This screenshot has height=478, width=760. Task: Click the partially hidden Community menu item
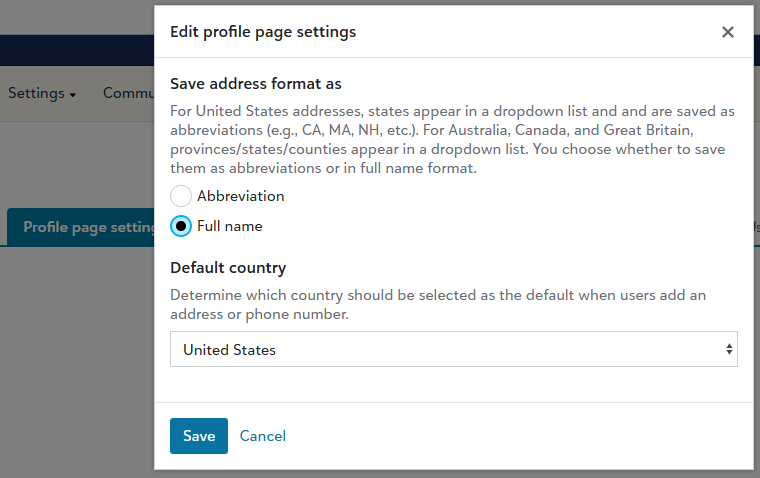pos(128,93)
